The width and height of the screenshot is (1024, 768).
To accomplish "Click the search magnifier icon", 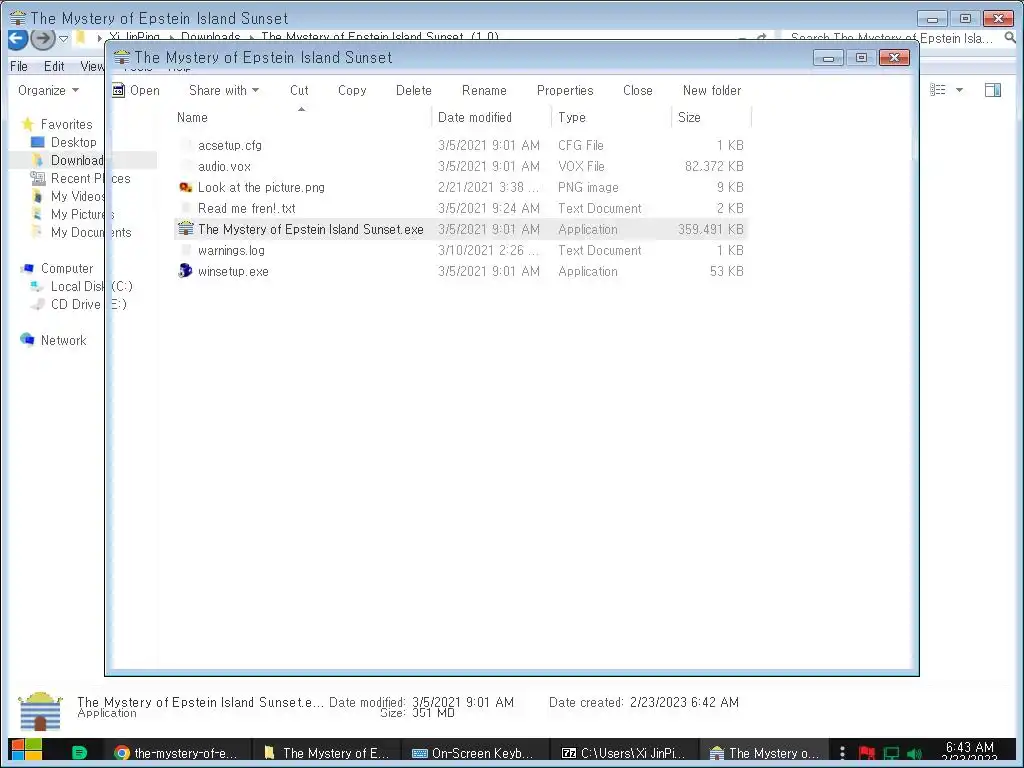I will pos(1010,39).
